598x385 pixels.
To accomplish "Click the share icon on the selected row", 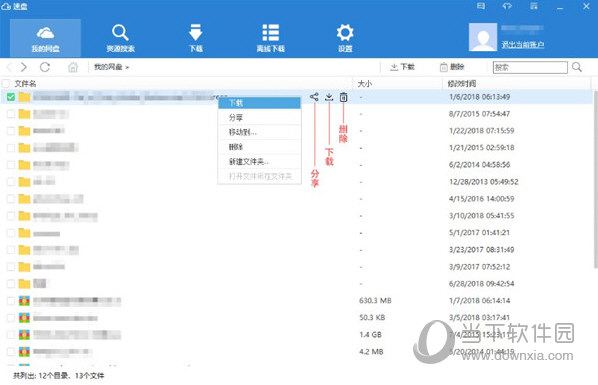I will click(314, 97).
